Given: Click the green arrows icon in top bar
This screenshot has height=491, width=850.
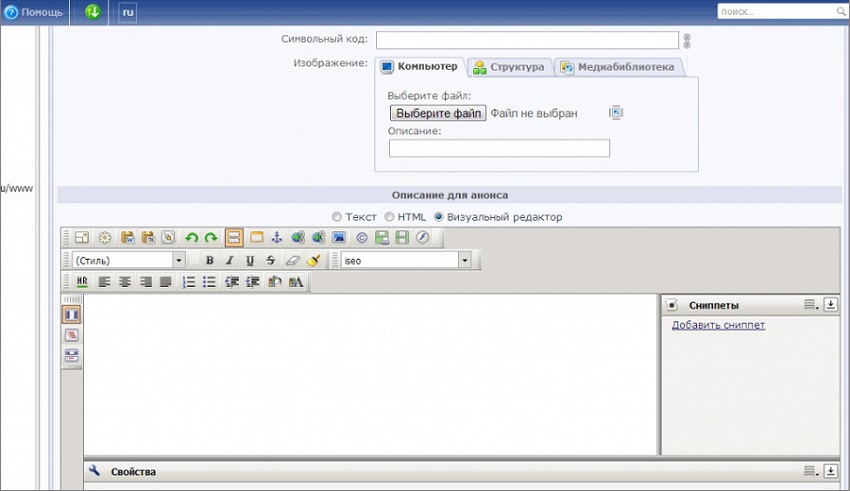Looking at the screenshot, I should (x=93, y=12).
